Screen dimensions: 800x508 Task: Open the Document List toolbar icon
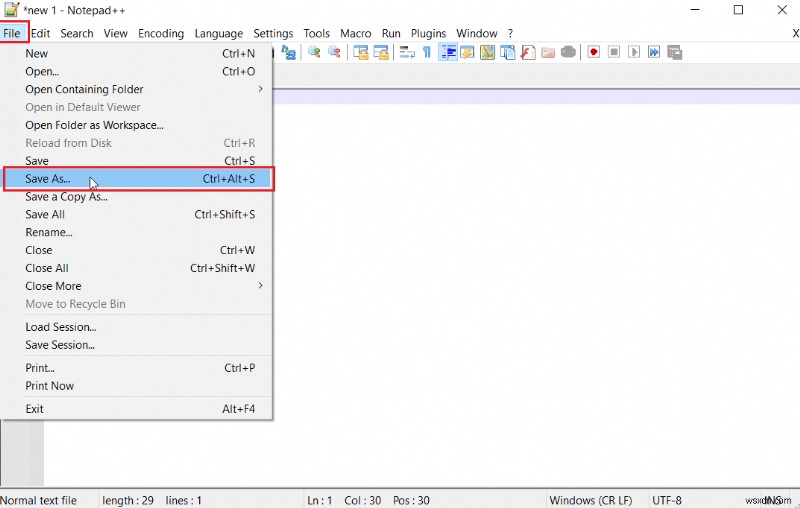(x=508, y=52)
